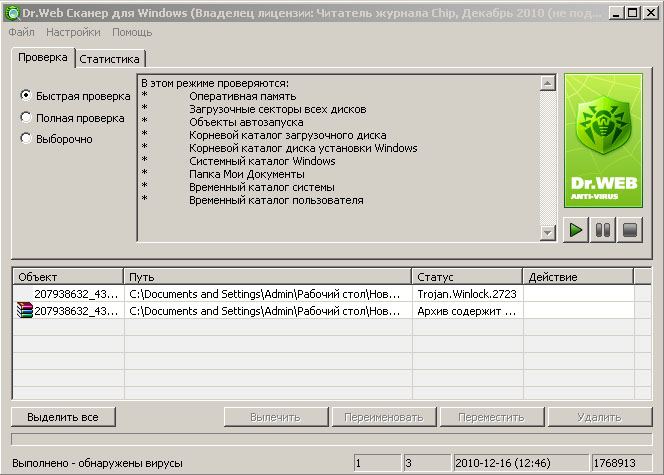Image resolution: width=664 pixels, height=475 pixels.
Task: Maximize the Dr.Web scanner window
Action: click(633, 13)
